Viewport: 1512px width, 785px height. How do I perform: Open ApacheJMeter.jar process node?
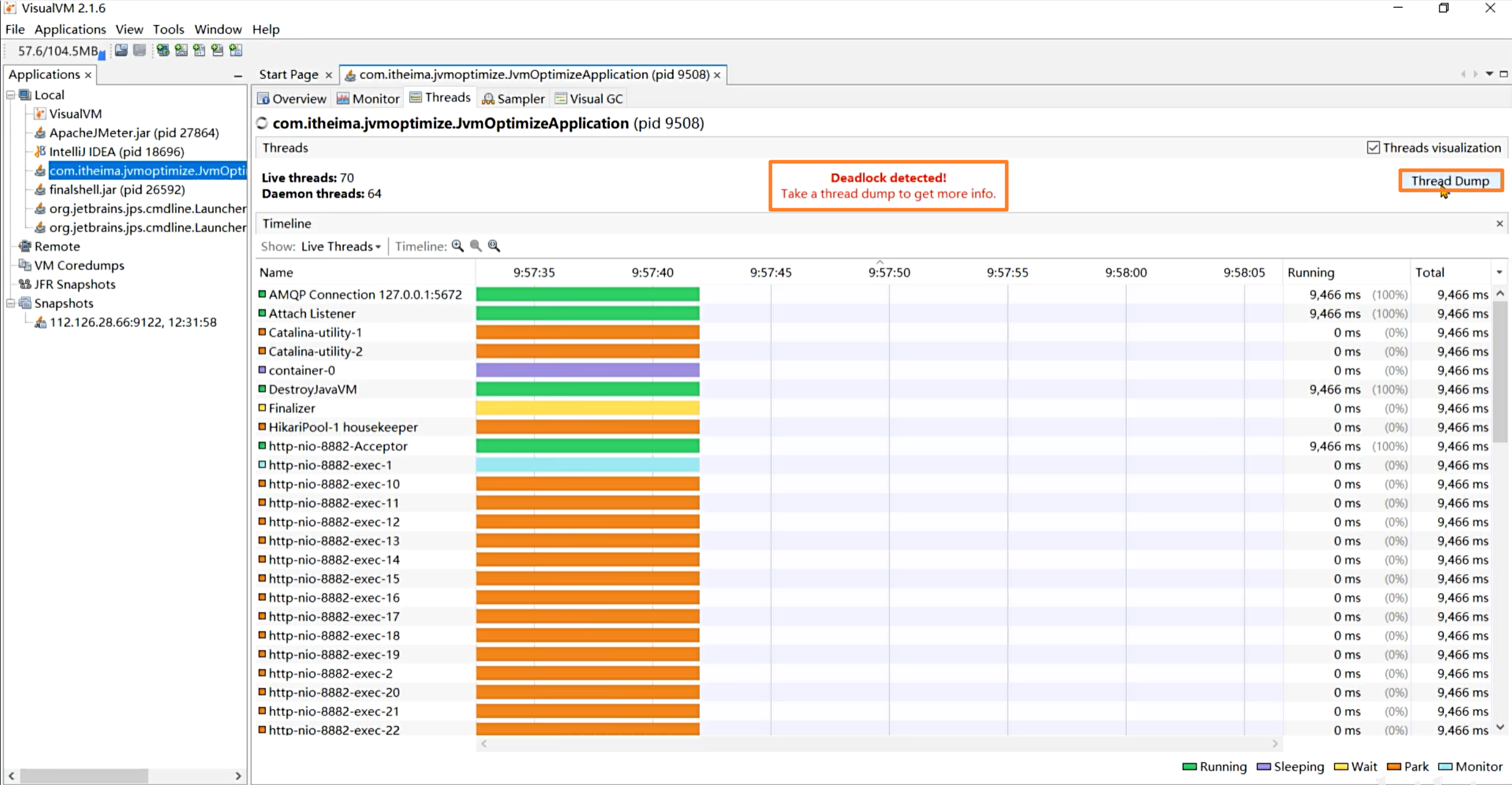[134, 132]
